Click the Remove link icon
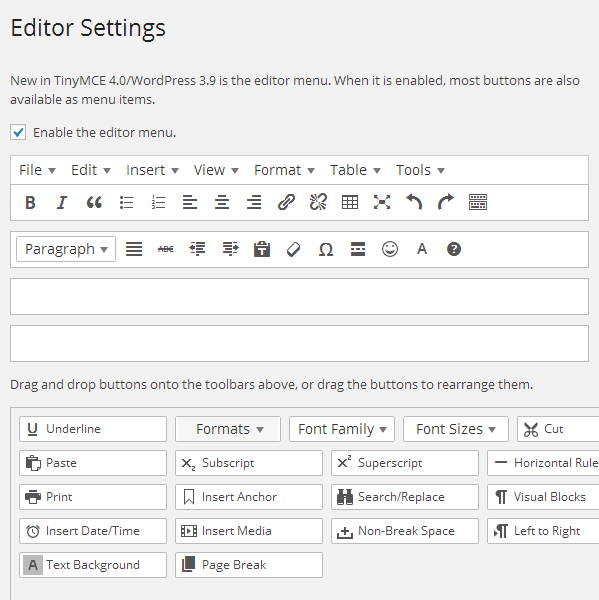 coord(318,202)
